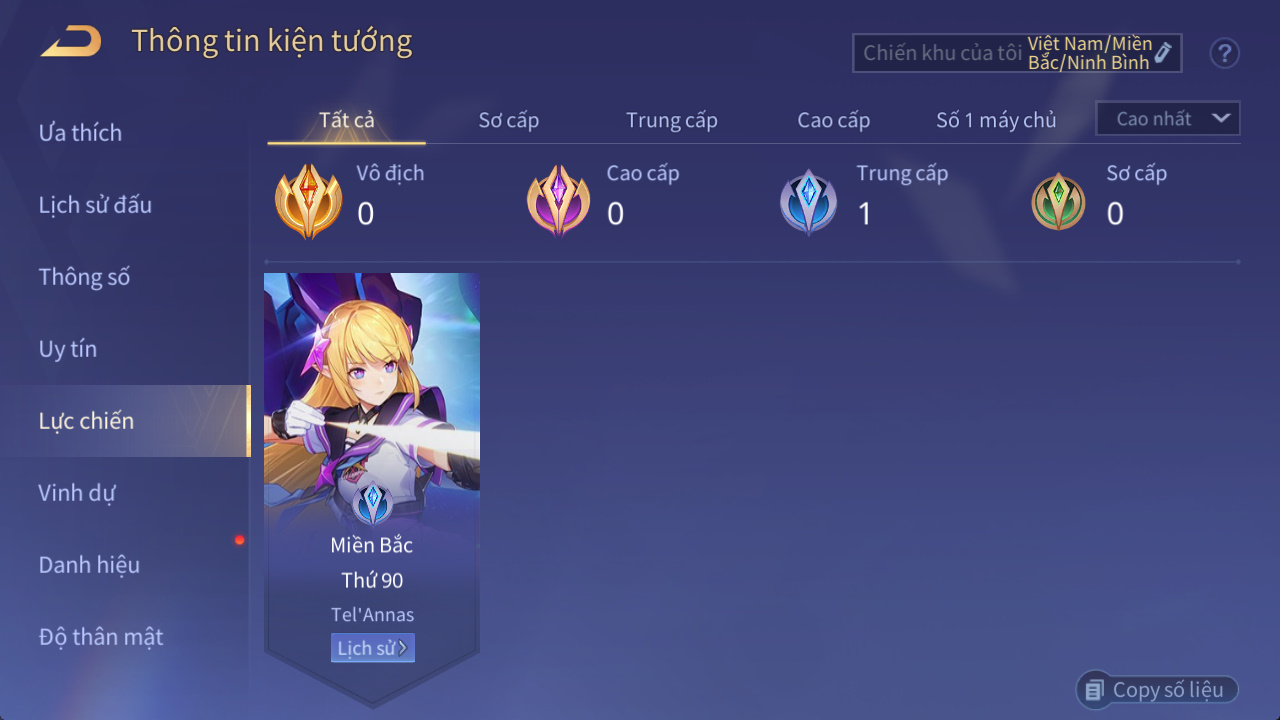Edit region with the pencil icon
The width and height of the screenshot is (1280, 720).
coord(1163,52)
